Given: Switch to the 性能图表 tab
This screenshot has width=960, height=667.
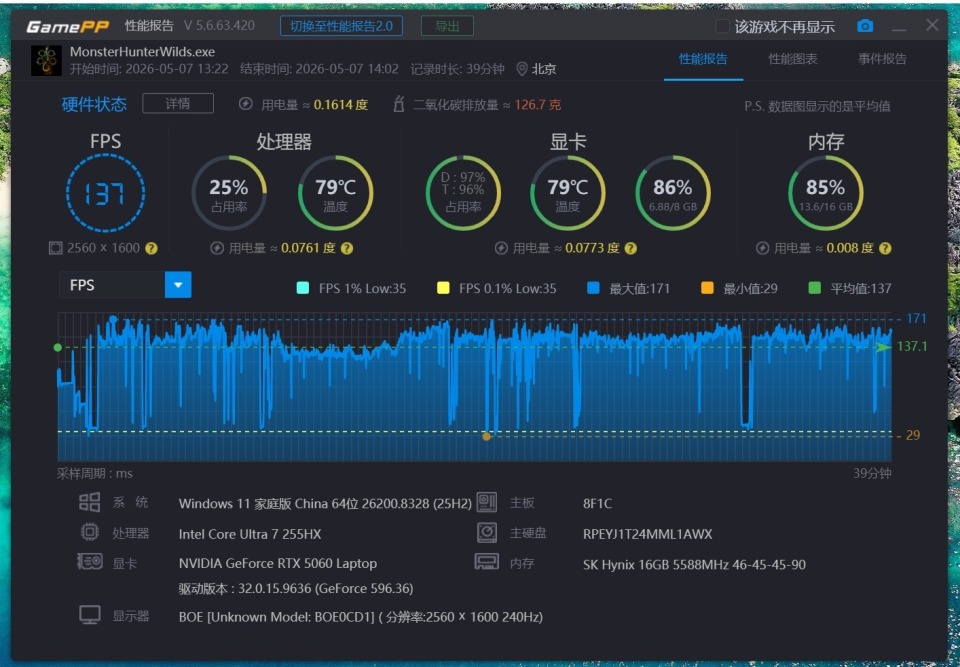Looking at the screenshot, I should pos(793,59).
